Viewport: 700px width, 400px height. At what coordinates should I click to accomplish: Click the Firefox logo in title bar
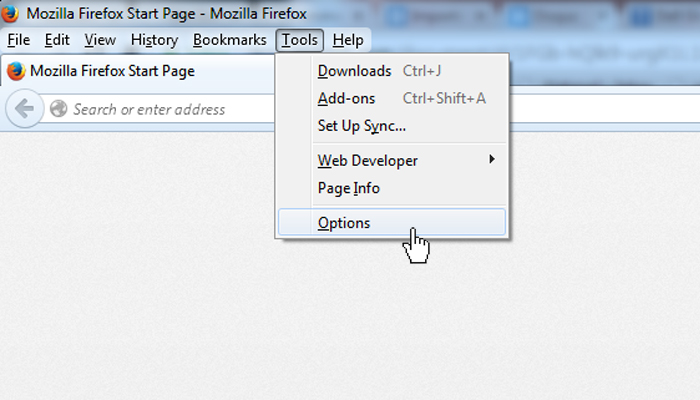pyautogui.click(x=9, y=13)
